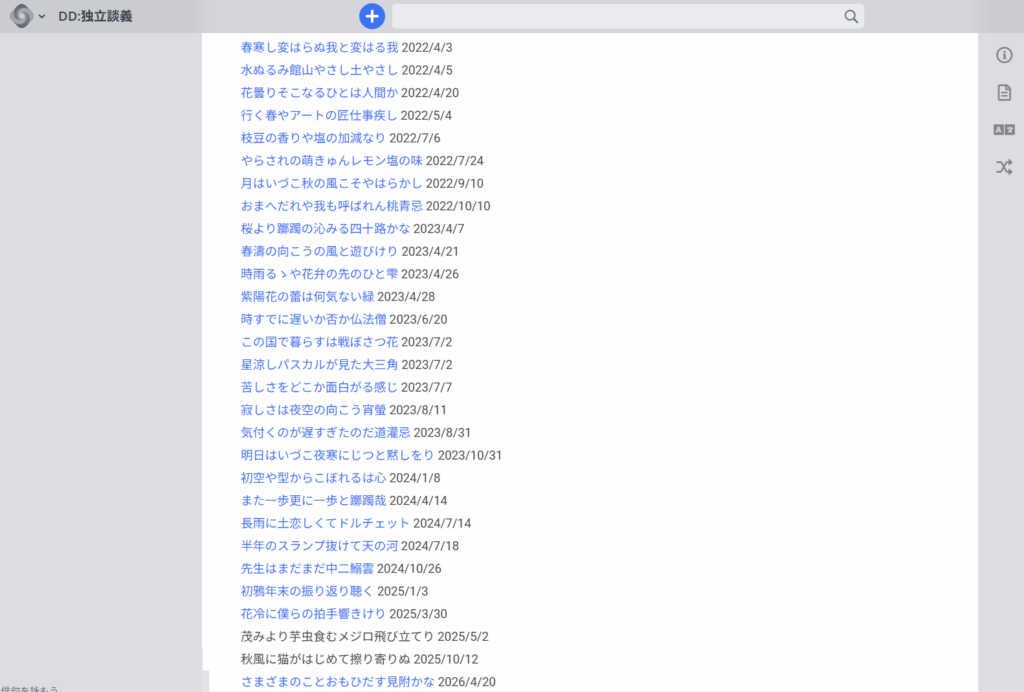Expand the chevron beside the logo
The width and height of the screenshot is (1024, 692).
point(42,17)
